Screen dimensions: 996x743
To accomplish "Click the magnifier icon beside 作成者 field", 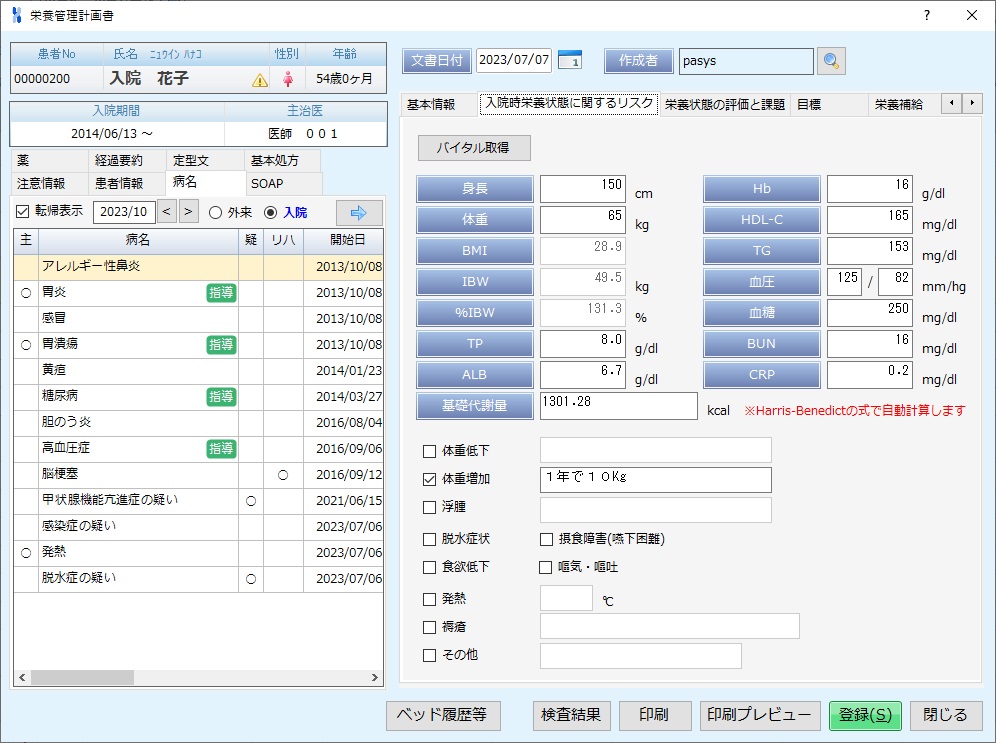I will [x=833, y=61].
